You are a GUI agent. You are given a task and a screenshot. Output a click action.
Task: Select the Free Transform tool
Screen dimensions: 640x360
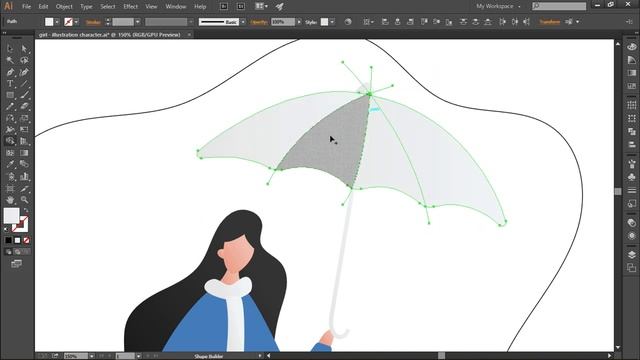pos(24,130)
